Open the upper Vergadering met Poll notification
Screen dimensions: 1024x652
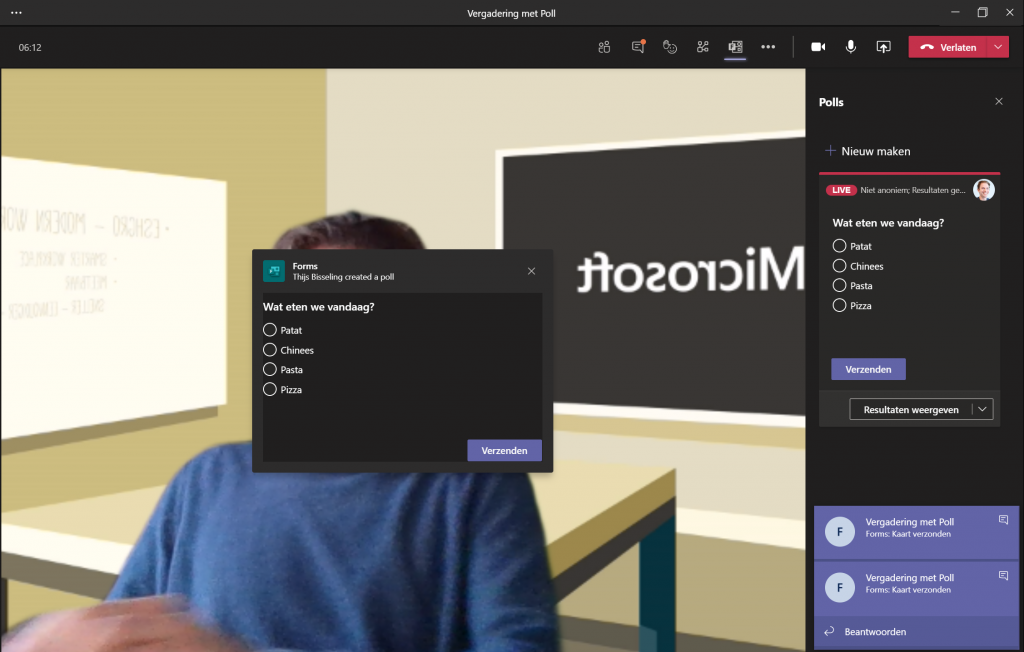pyautogui.click(x=916, y=532)
